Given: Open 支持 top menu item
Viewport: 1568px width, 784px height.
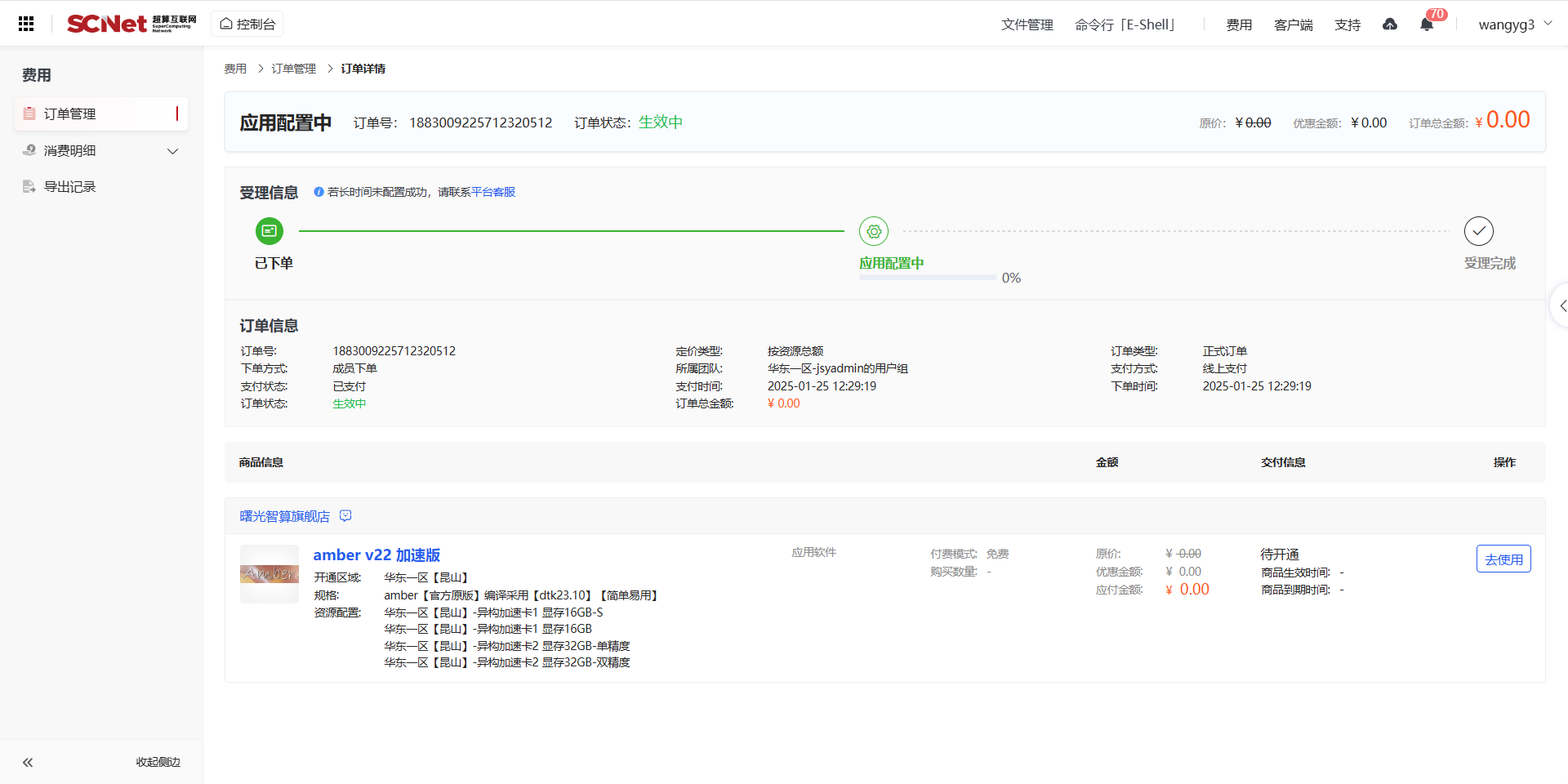Looking at the screenshot, I should click(1347, 24).
